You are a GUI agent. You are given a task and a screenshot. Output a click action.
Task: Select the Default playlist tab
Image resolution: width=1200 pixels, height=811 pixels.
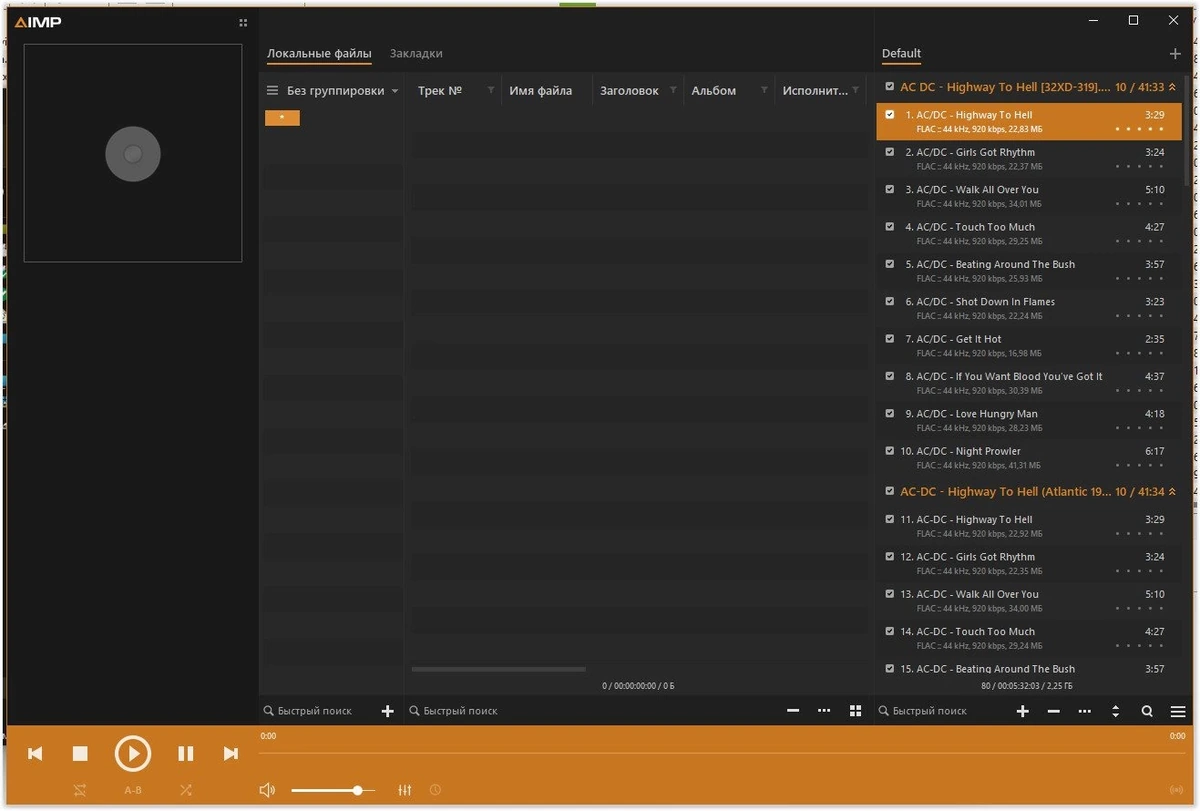[901, 54]
